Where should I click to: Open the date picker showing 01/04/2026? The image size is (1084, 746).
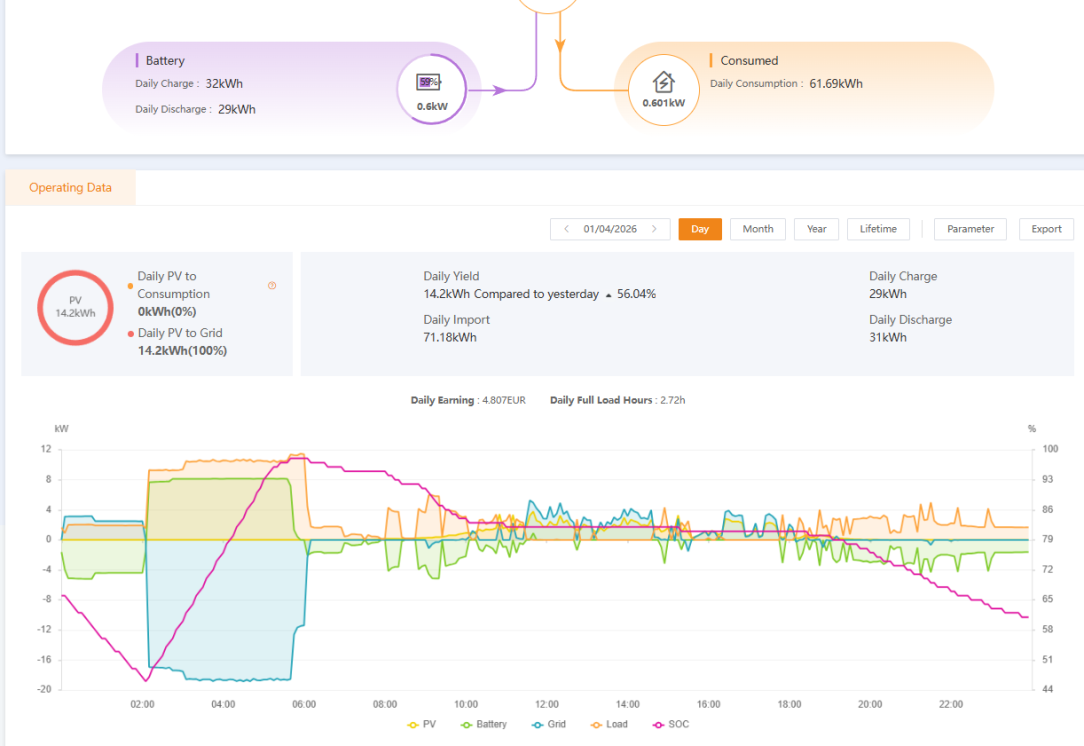[x=610, y=229]
